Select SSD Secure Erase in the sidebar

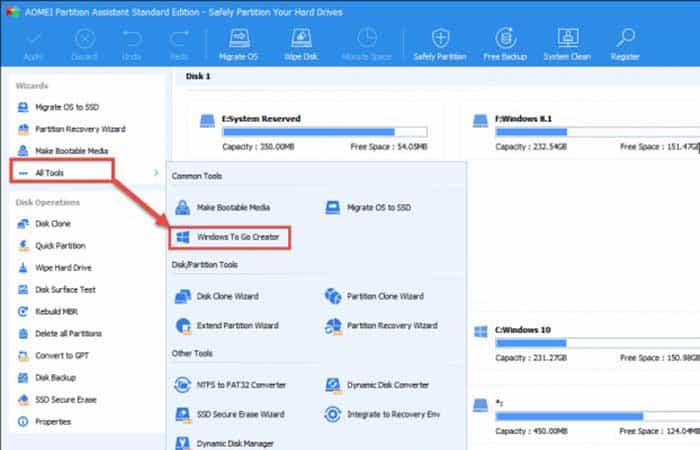click(x=57, y=400)
